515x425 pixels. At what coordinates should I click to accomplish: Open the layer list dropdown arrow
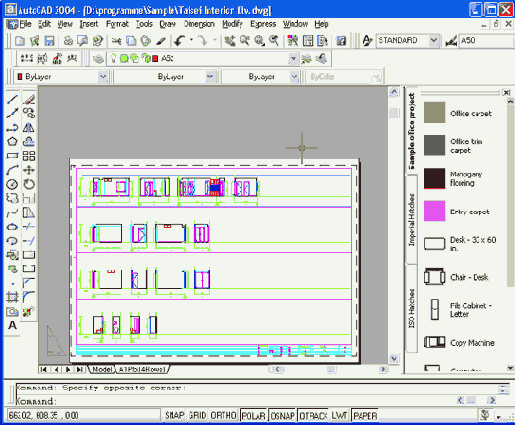pos(293,59)
